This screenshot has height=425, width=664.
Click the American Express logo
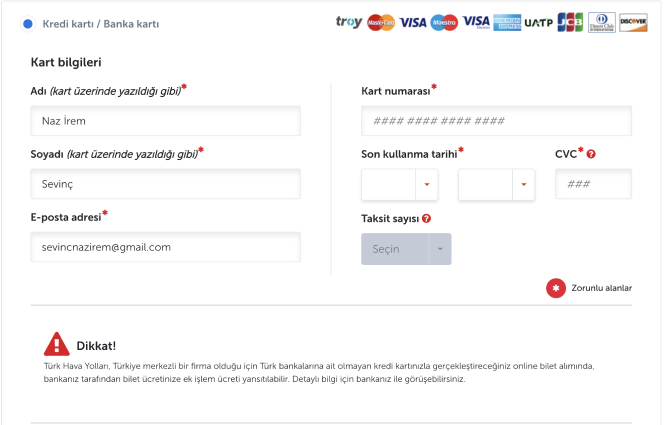tap(507, 22)
